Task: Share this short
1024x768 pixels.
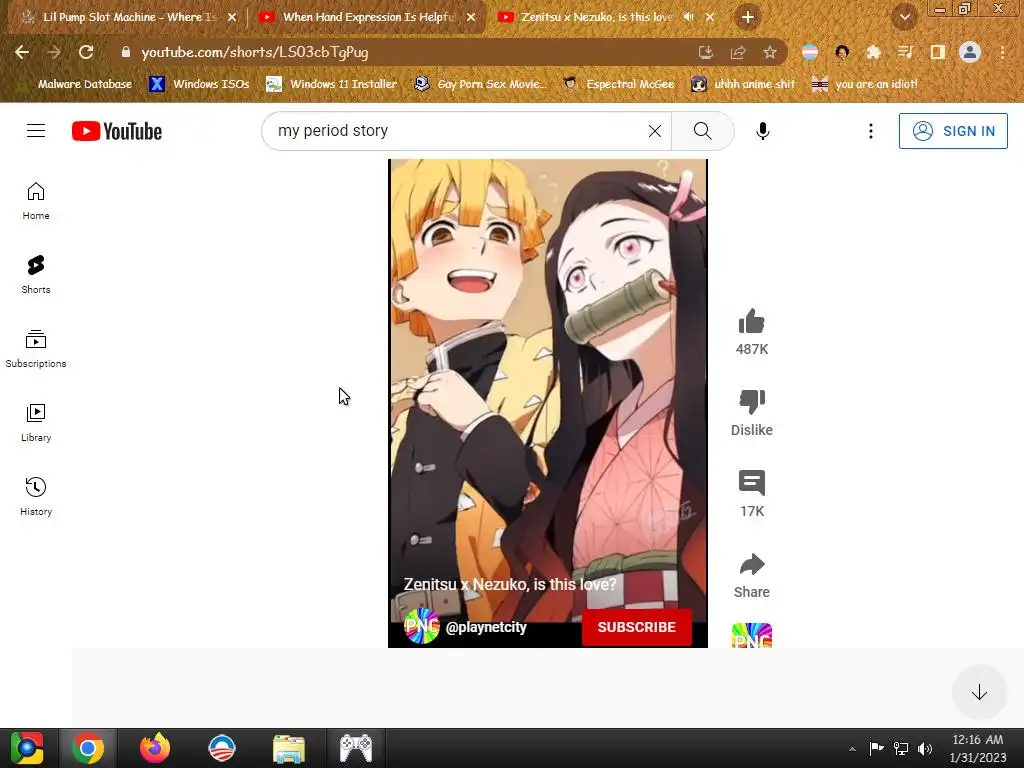Action: click(x=752, y=565)
